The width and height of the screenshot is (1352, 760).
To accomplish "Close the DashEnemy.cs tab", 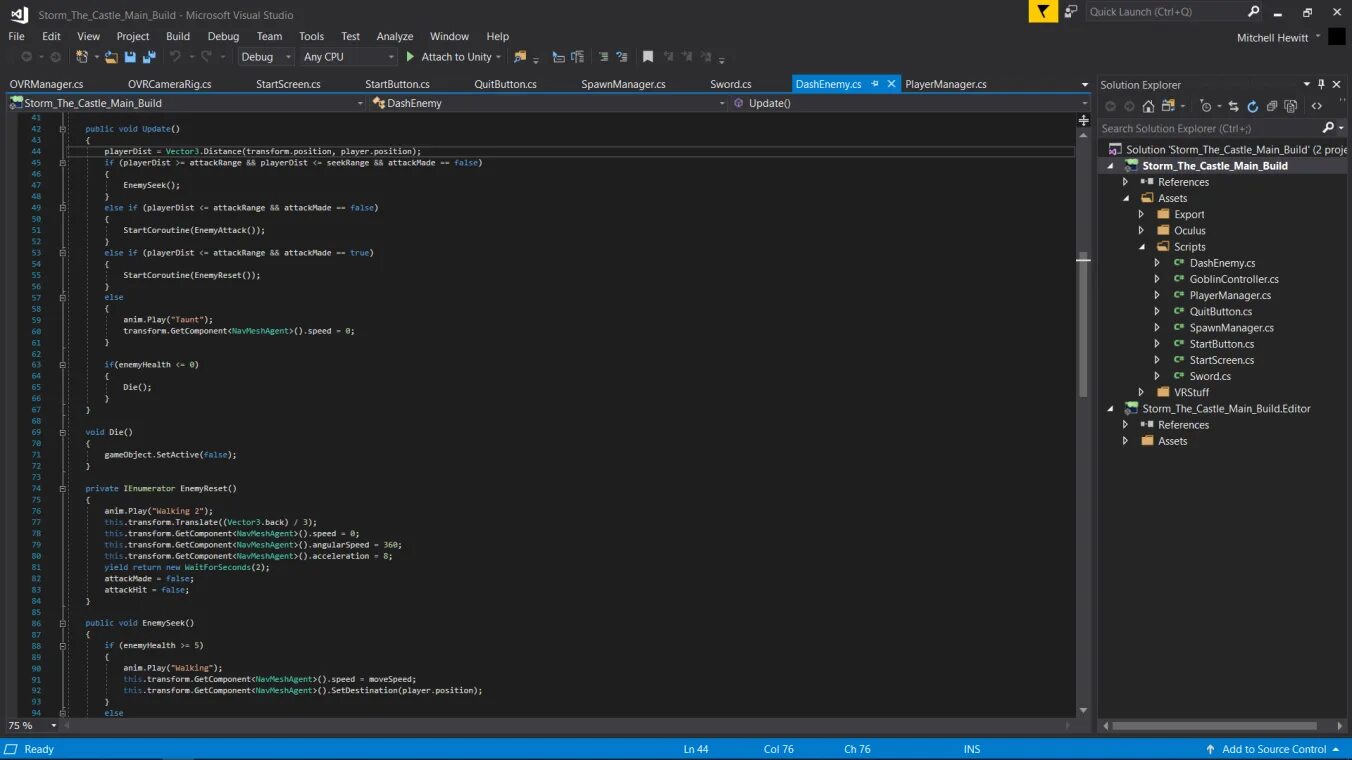I will tap(892, 84).
